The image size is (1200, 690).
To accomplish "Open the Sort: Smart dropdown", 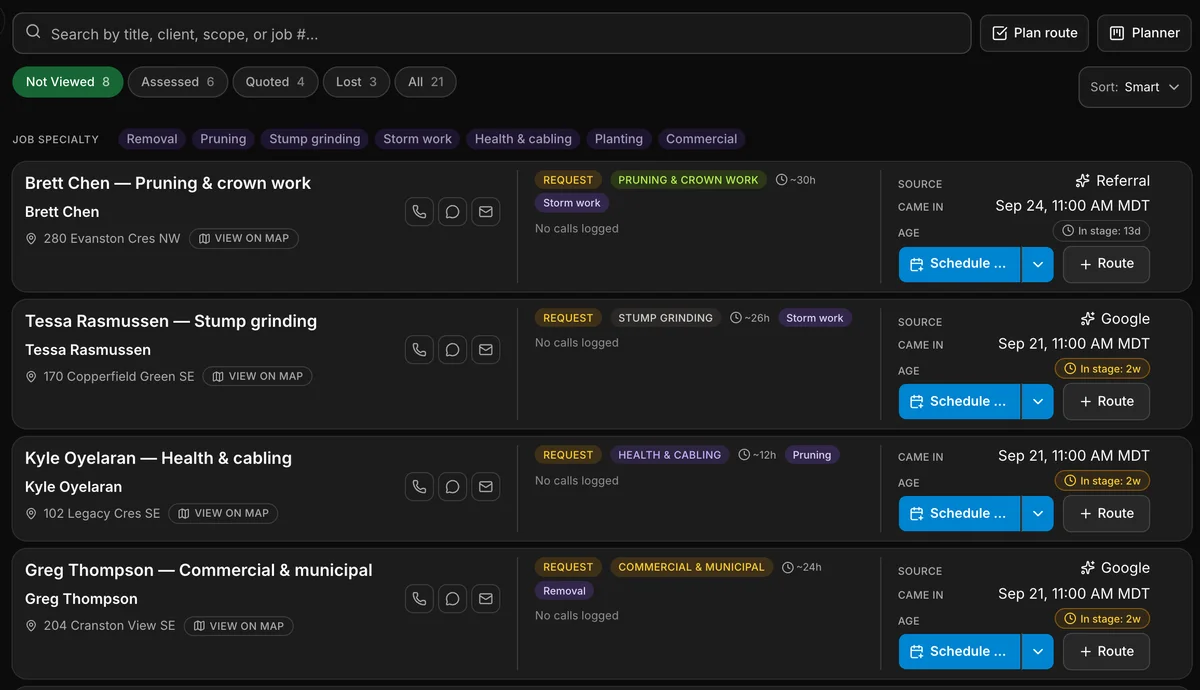I will [1135, 87].
